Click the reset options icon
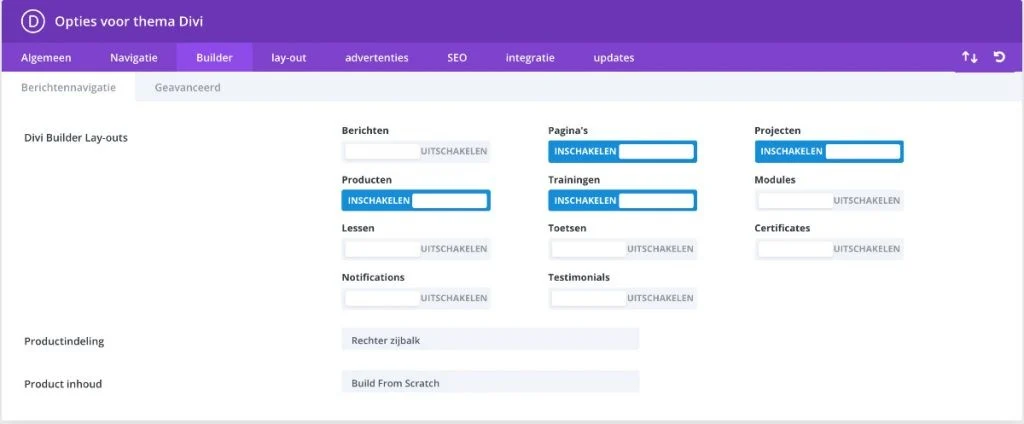Image resolution: width=1024 pixels, height=424 pixels. (x=999, y=58)
